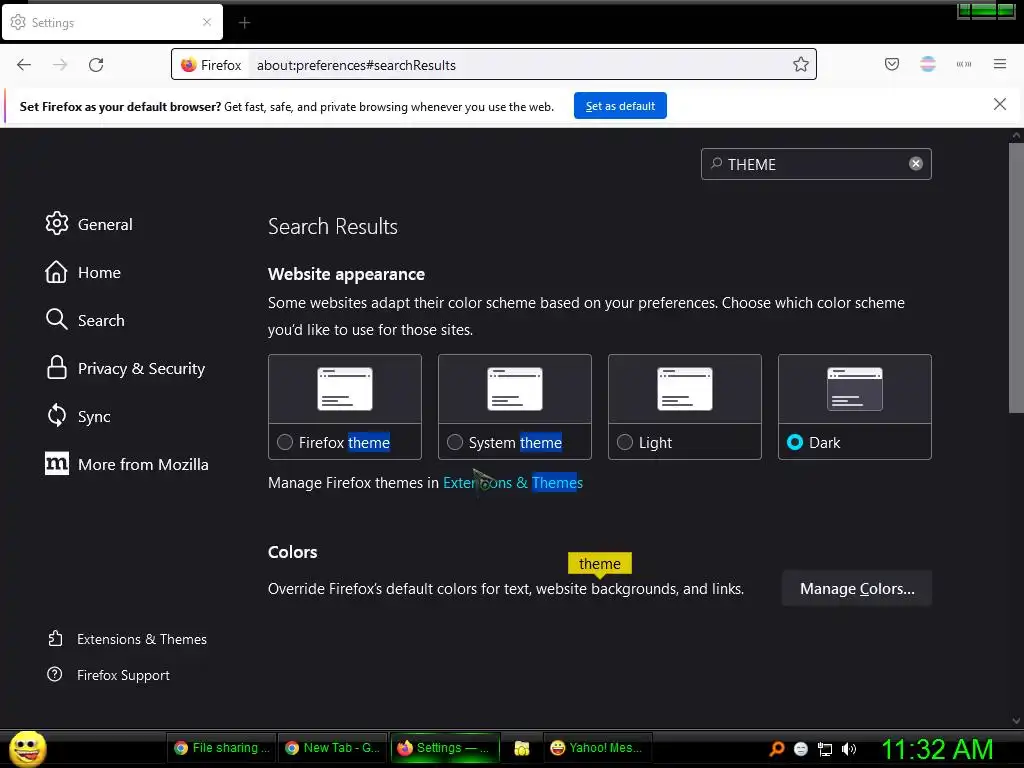
Task: Click the Light scheme preview thumbnail
Action: click(684, 389)
